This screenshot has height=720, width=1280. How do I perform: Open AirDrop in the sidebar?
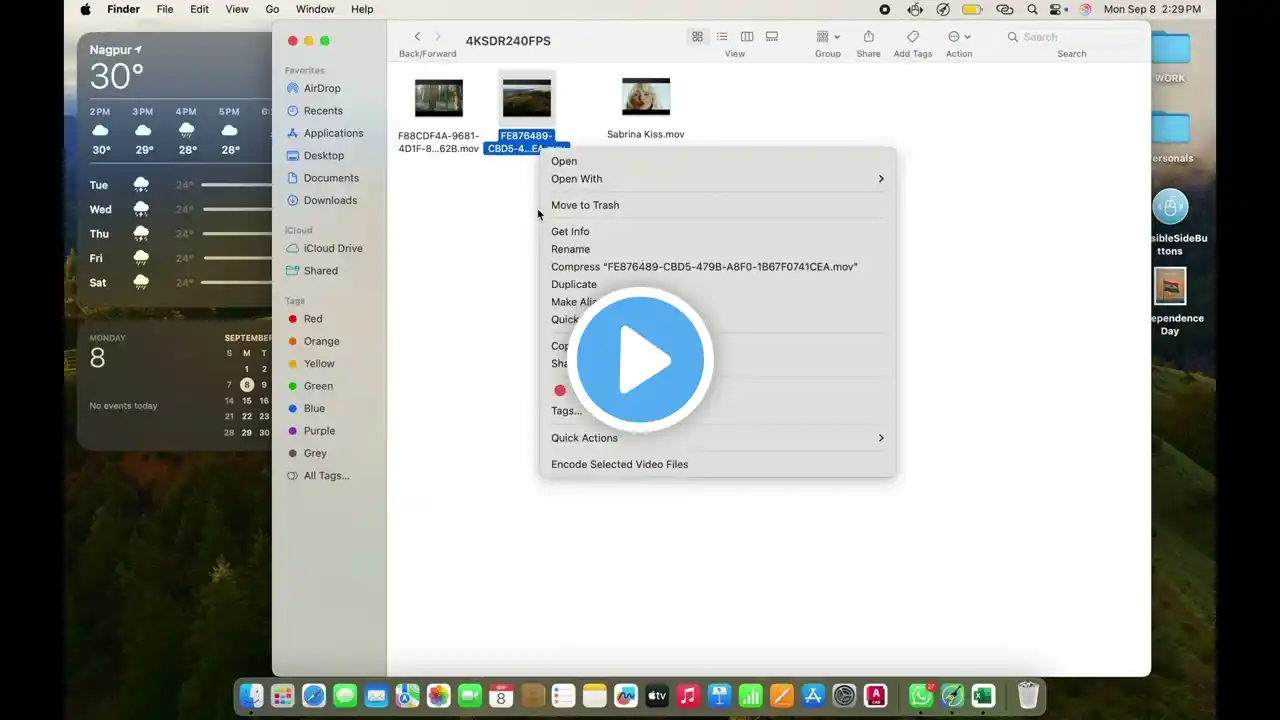tap(322, 88)
